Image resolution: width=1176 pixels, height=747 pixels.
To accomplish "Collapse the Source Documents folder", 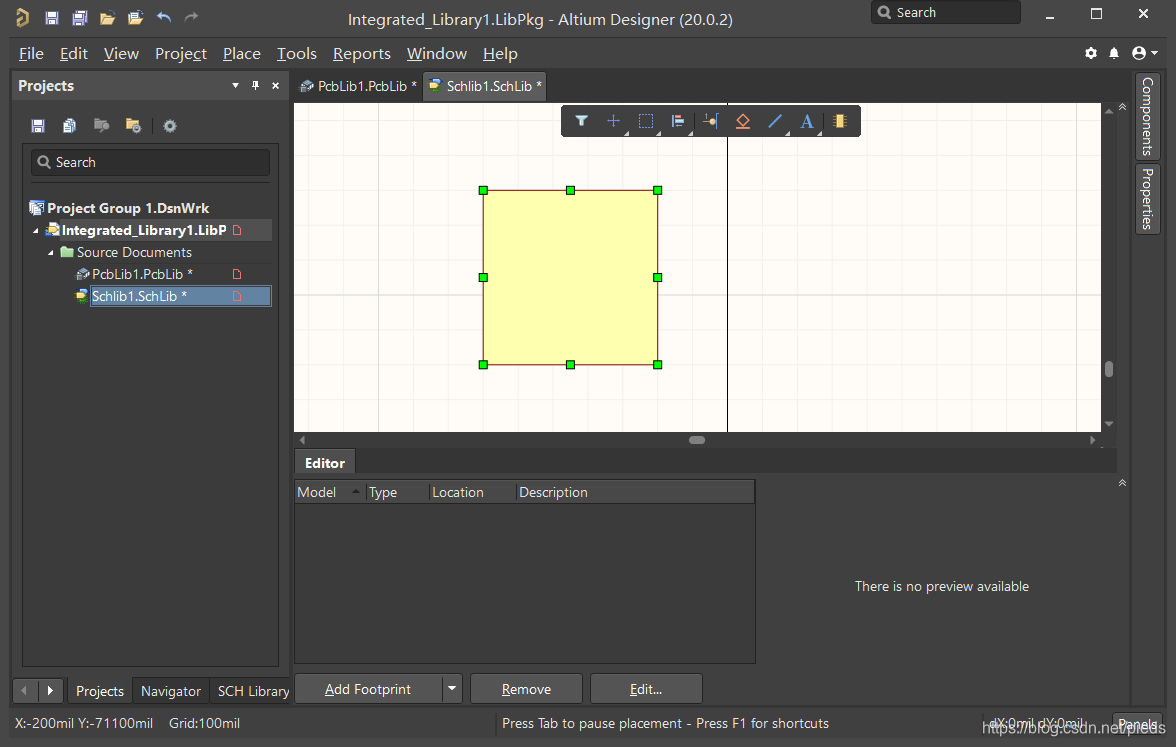I will pos(52,253).
